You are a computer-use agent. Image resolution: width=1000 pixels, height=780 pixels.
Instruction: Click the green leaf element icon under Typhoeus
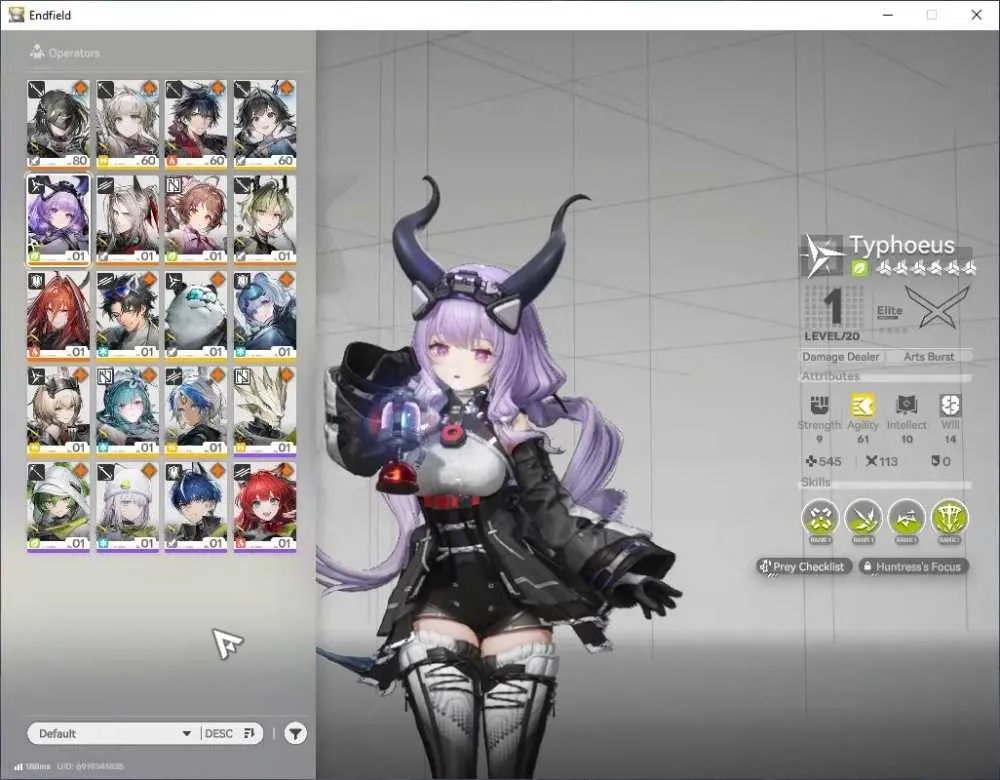pyautogui.click(x=860, y=269)
